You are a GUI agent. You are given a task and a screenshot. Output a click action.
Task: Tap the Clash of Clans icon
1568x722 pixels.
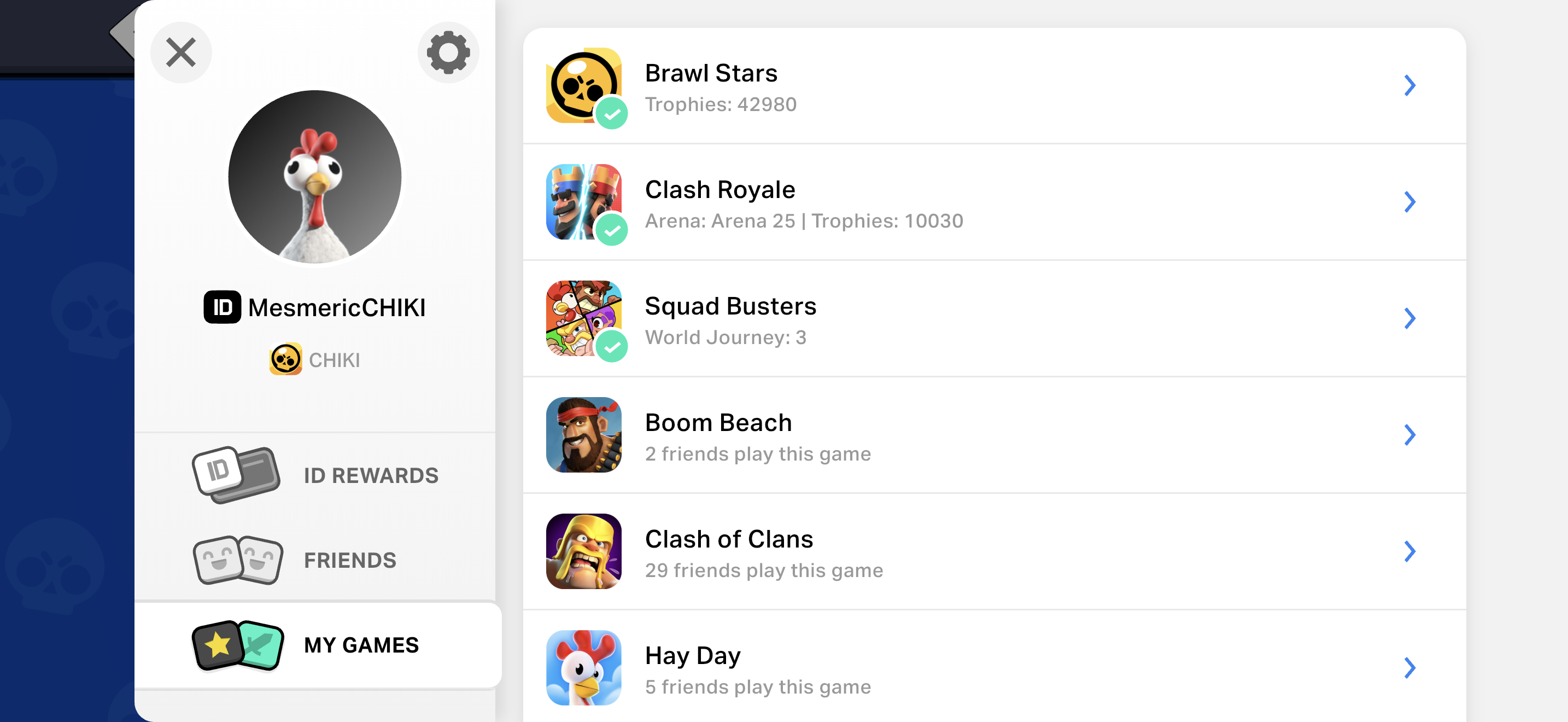583,551
